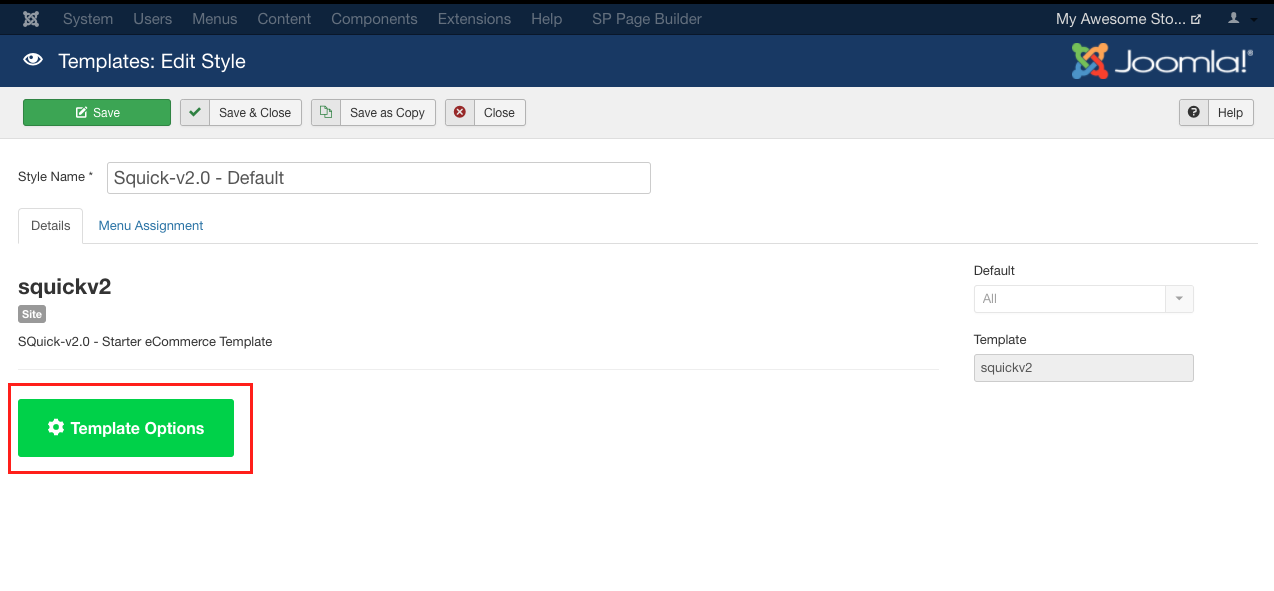Click the 'Style Name *' field label
The height and width of the screenshot is (591, 1274).
point(55,177)
